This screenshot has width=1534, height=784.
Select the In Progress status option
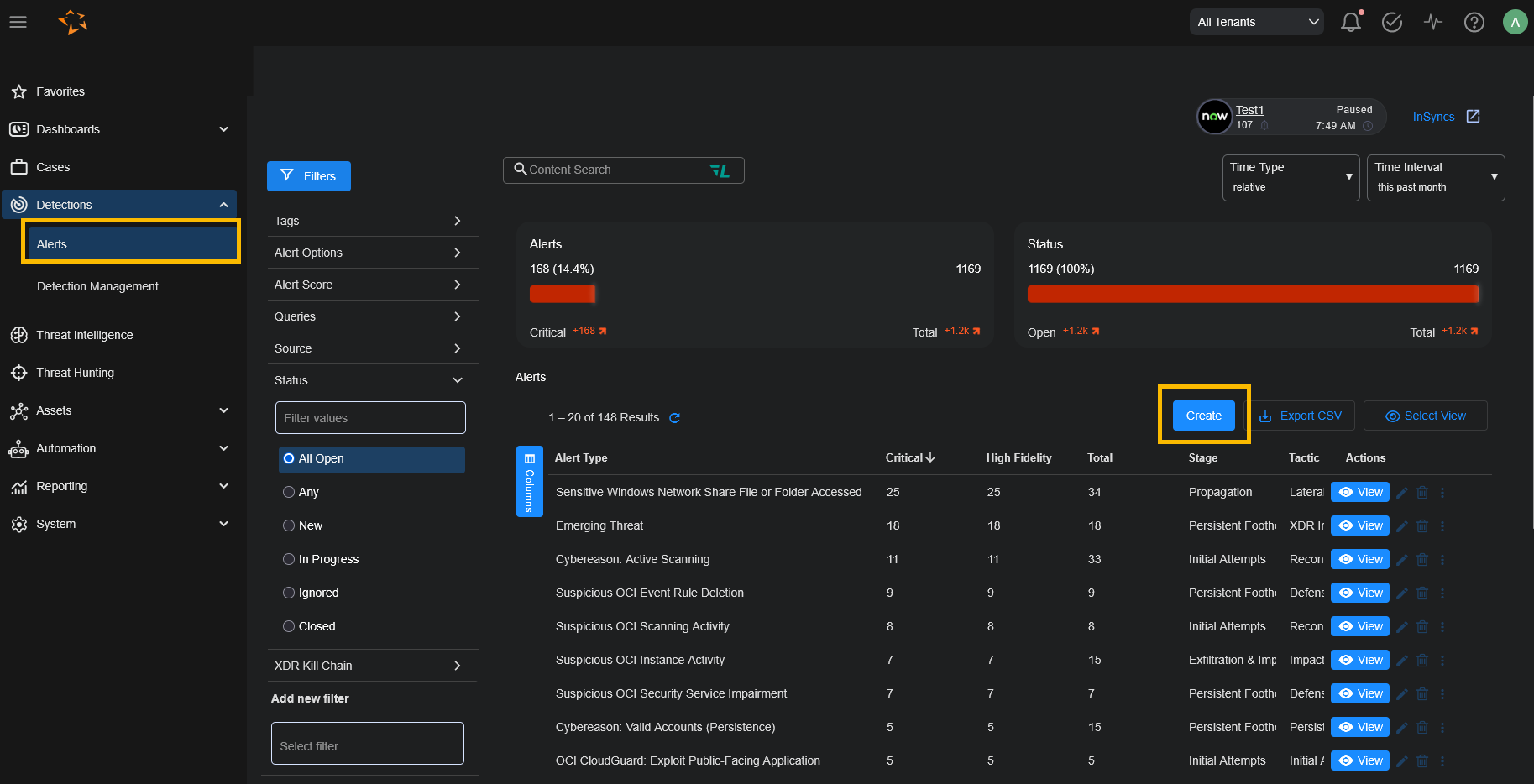(x=289, y=559)
